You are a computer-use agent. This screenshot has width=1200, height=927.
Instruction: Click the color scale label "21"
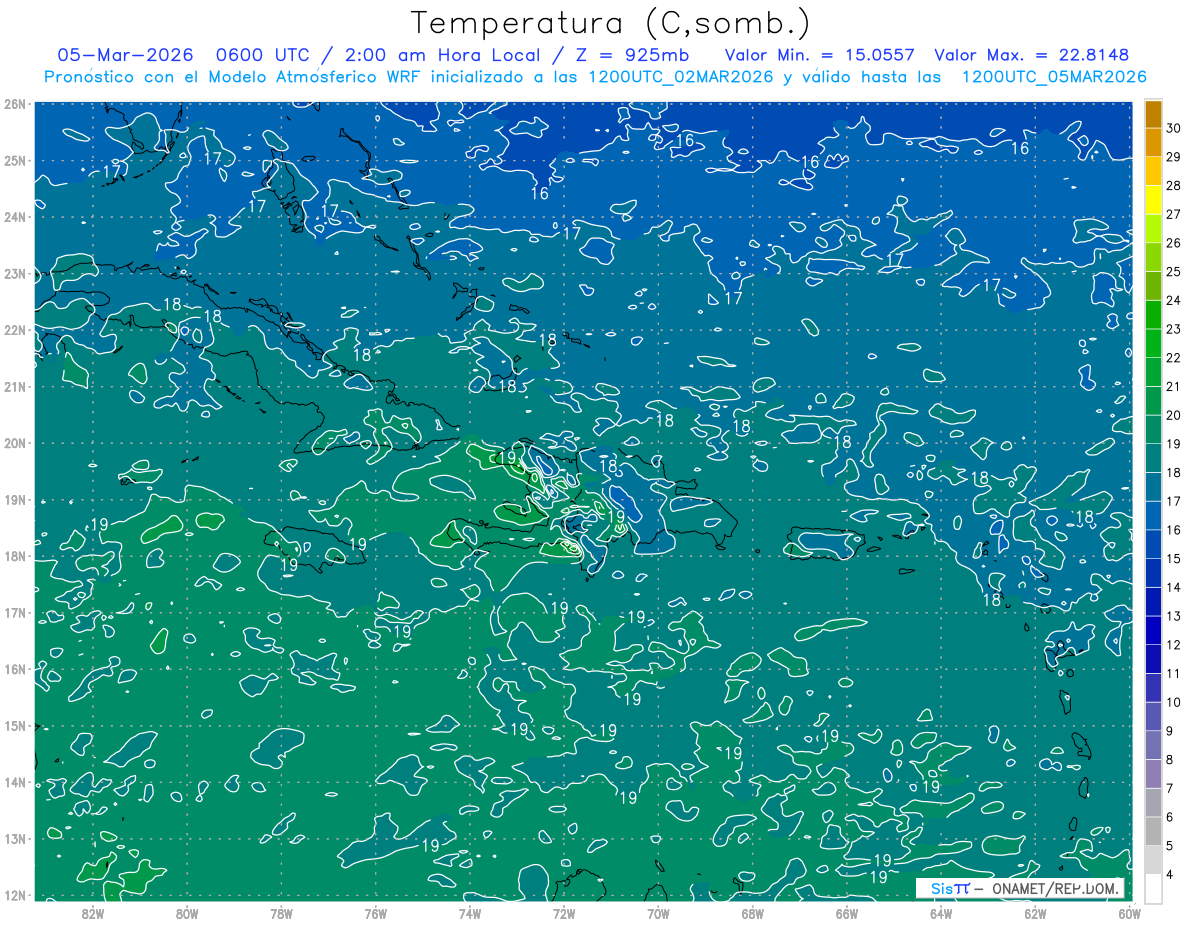tap(1174, 386)
